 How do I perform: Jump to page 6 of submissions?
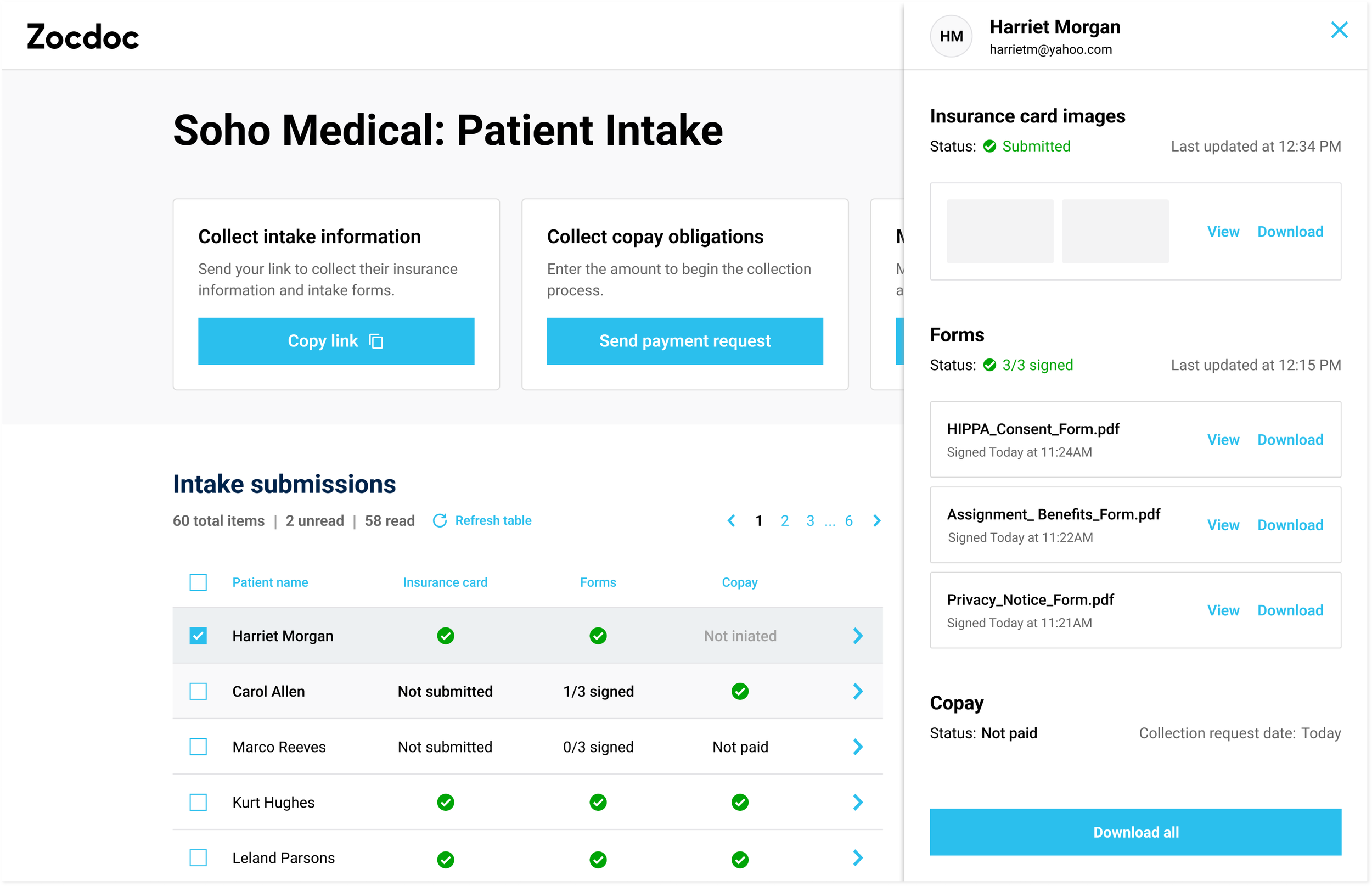[x=848, y=520]
